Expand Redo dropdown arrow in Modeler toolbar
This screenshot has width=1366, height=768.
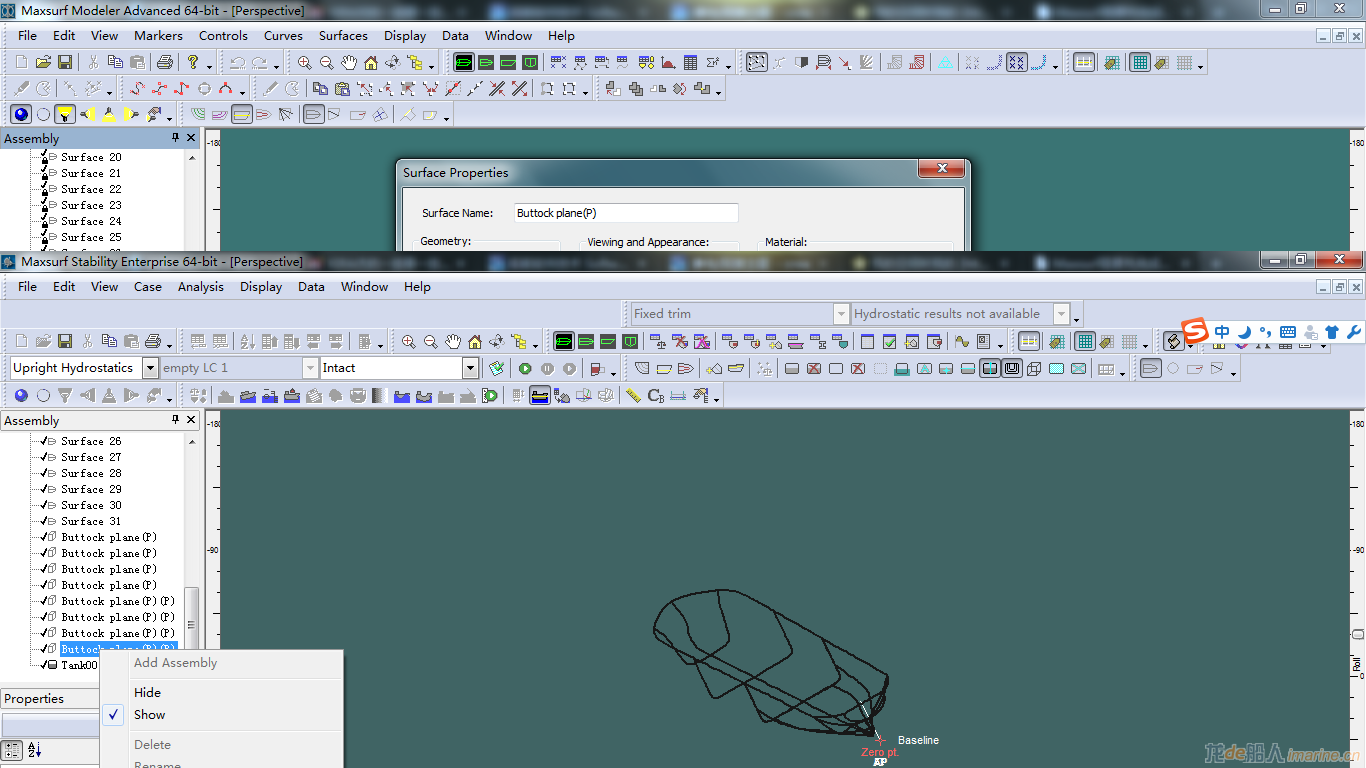click(276, 65)
